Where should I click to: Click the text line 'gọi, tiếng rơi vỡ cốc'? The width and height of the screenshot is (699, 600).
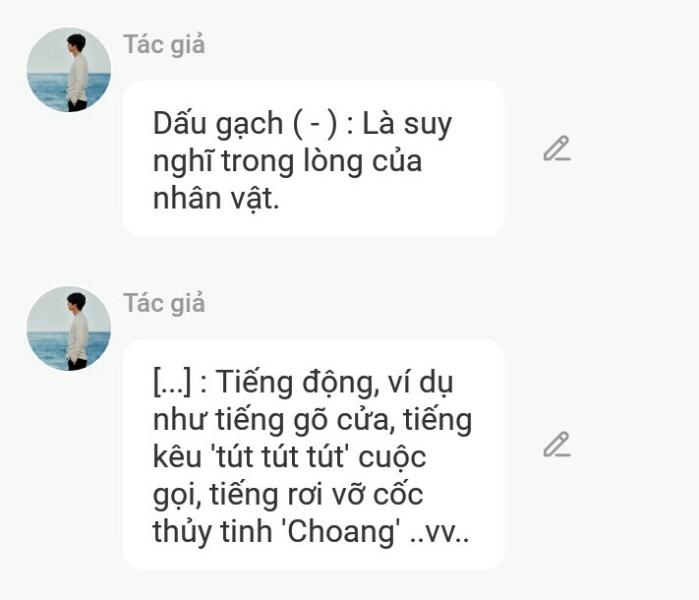pos(288,495)
